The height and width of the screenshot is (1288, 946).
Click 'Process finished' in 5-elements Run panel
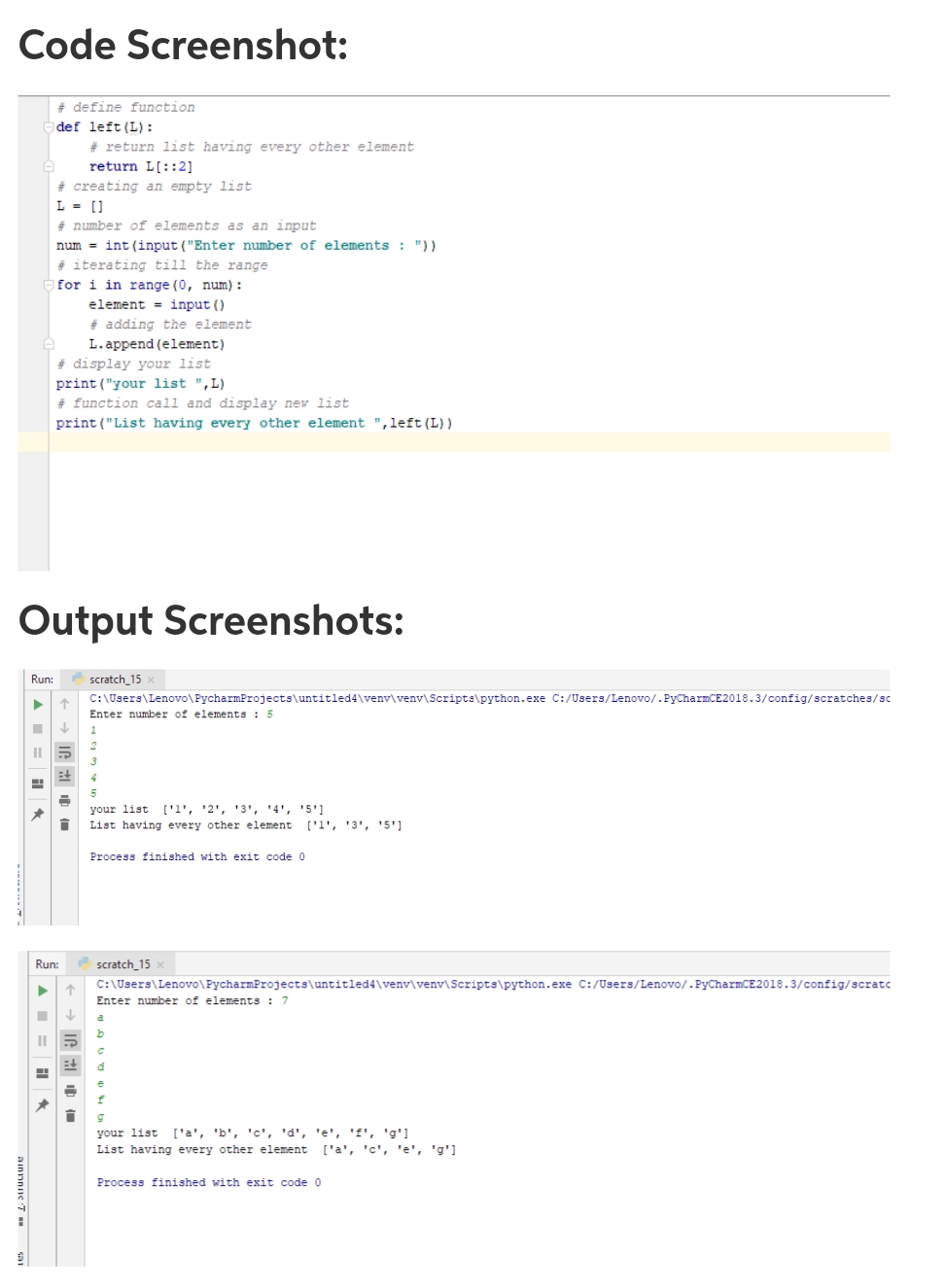(x=197, y=856)
